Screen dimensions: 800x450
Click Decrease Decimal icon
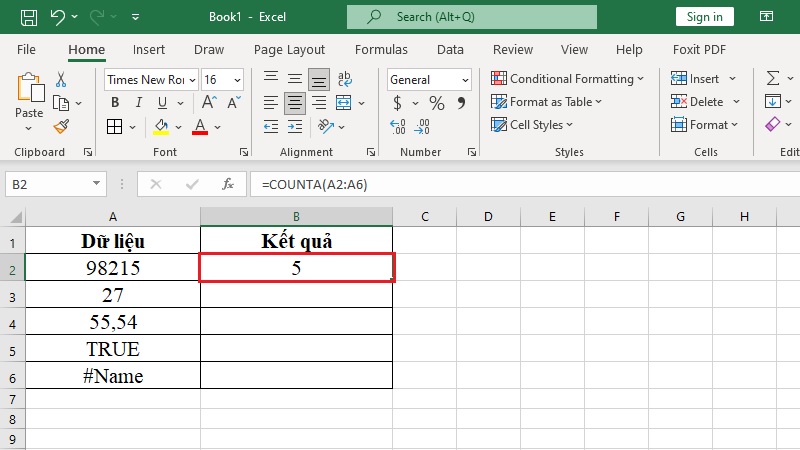click(x=422, y=127)
